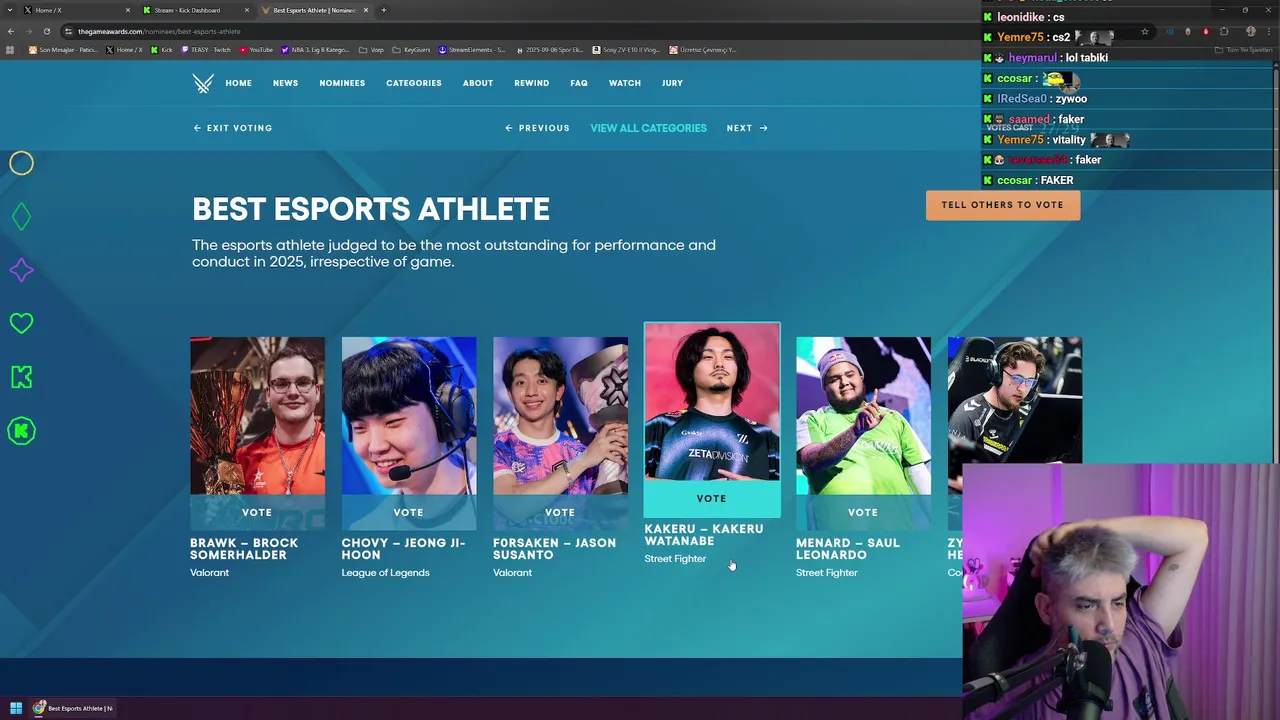Open NBA 3. Lig B Kategori bookmark
1280x720 pixels.
(315, 50)
